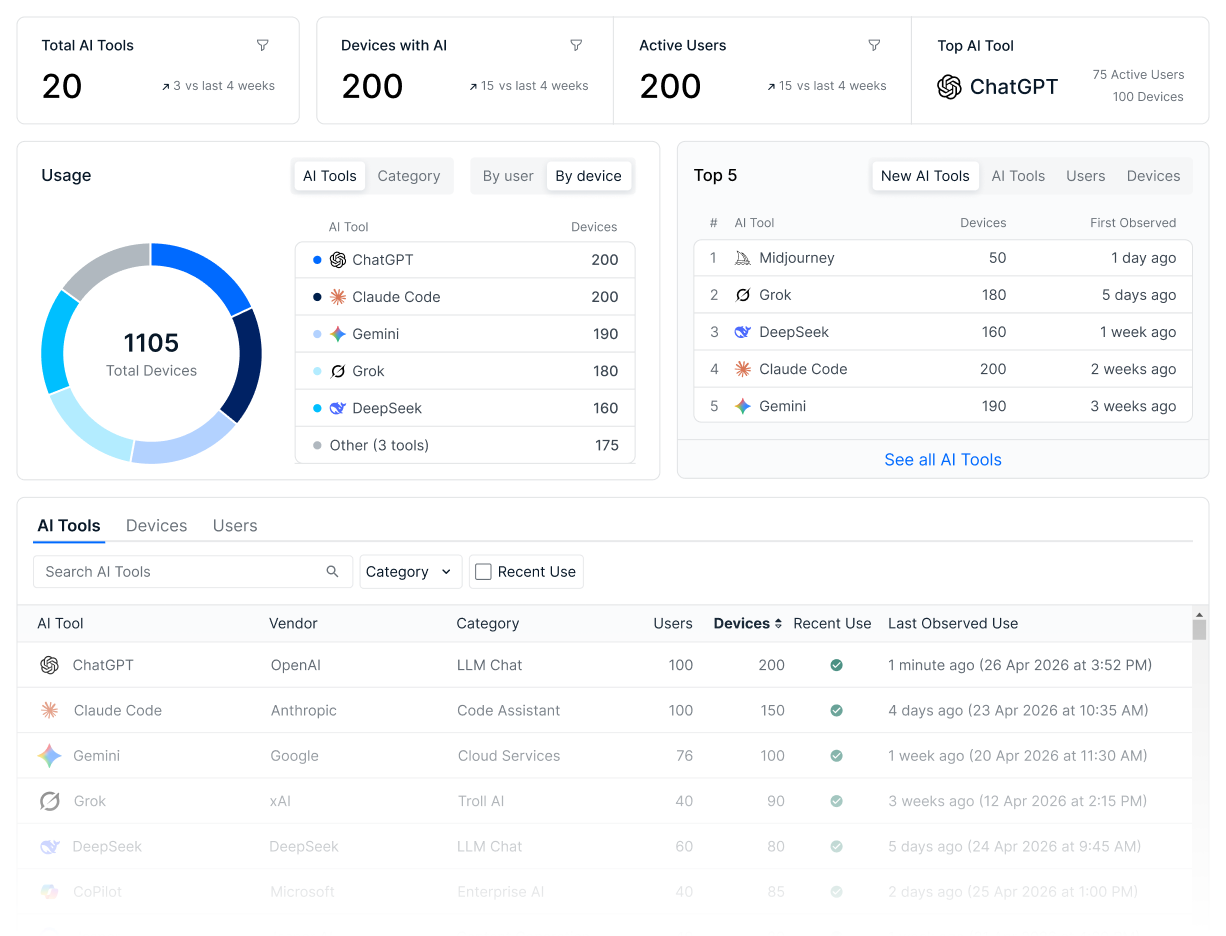Click the filter icon in Devices with AI card
This screenshot has height=936, width=1226.
pyautogui.click(x=576, y=46)
